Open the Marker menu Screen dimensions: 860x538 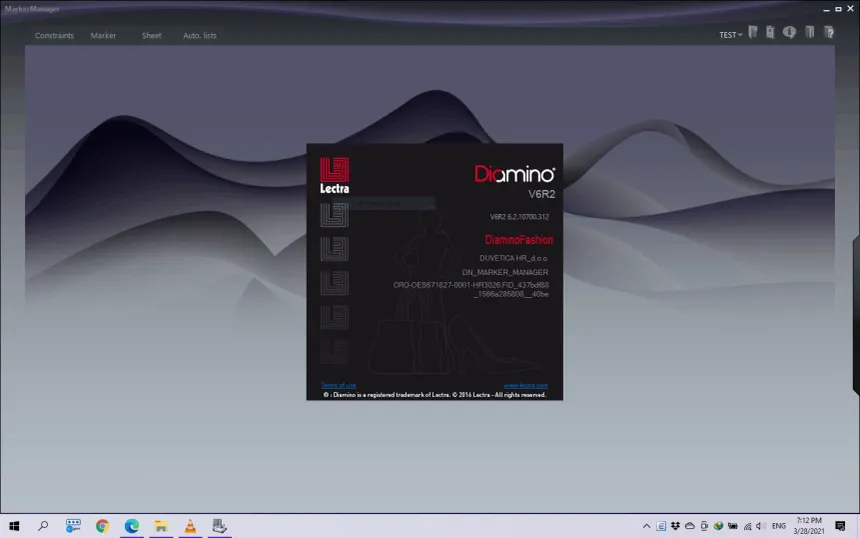[103, 36]
